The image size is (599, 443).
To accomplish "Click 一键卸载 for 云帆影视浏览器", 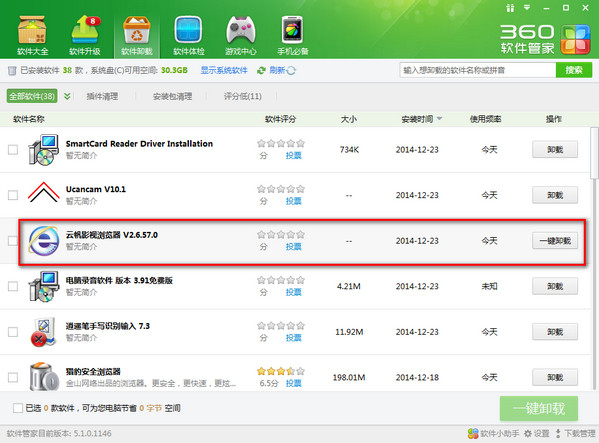I will coord(555,241).
